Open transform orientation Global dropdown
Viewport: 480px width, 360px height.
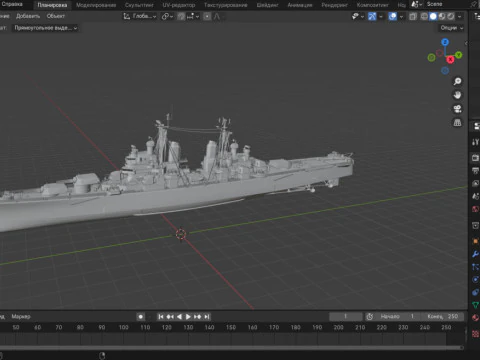[x=140, y=16]
